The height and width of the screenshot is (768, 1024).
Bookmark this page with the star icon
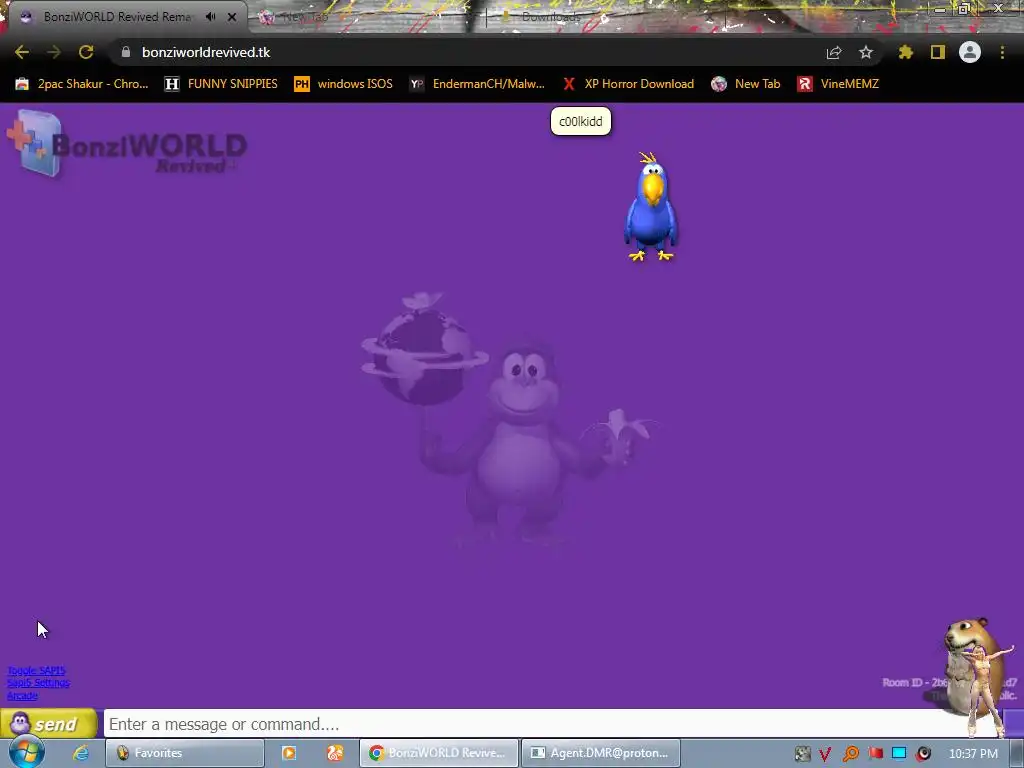866,52
